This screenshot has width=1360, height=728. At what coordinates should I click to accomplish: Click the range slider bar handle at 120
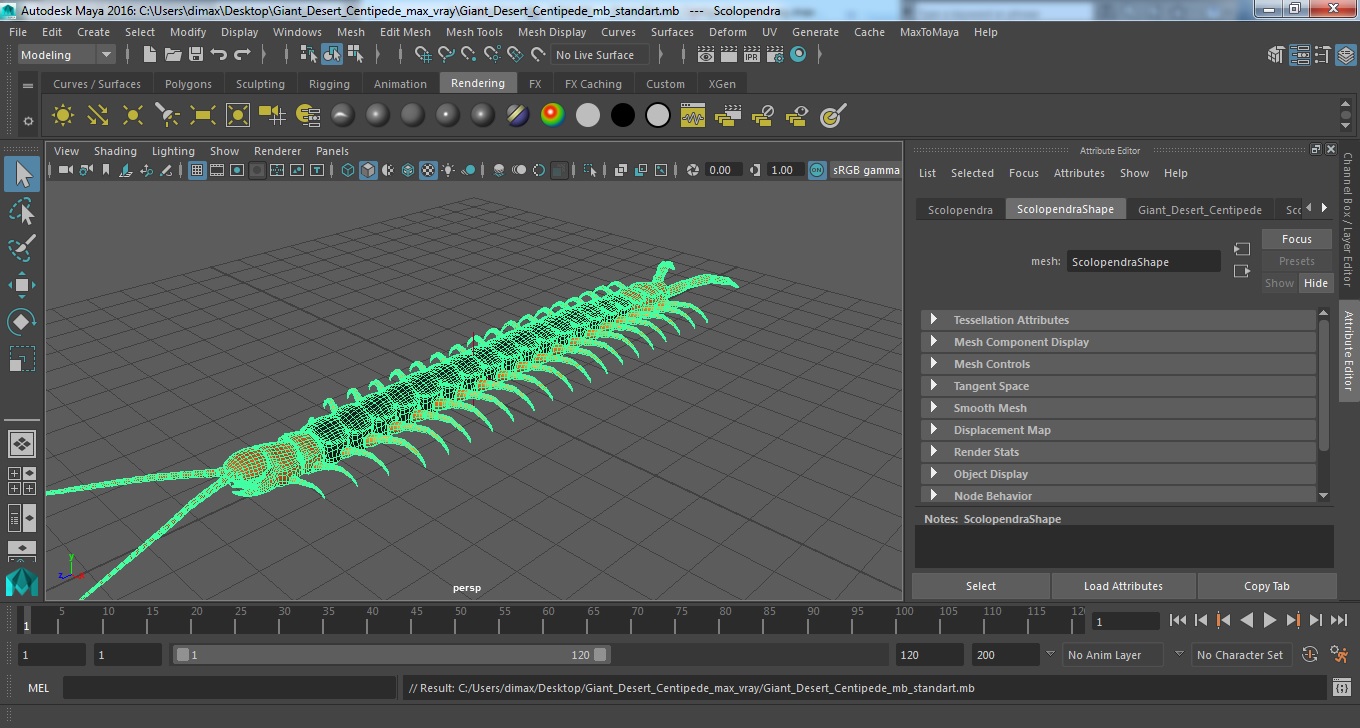pyautogui.click(x=600, y=655)
